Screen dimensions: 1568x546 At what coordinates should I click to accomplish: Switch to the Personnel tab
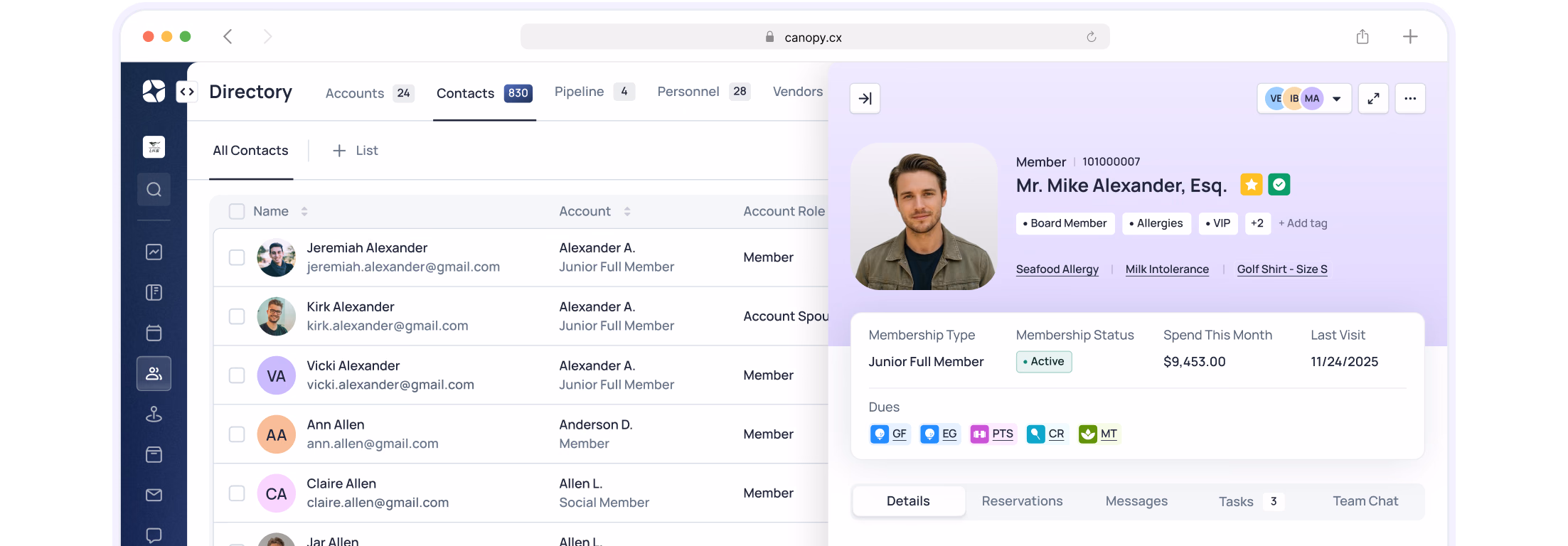coord(703,92)
